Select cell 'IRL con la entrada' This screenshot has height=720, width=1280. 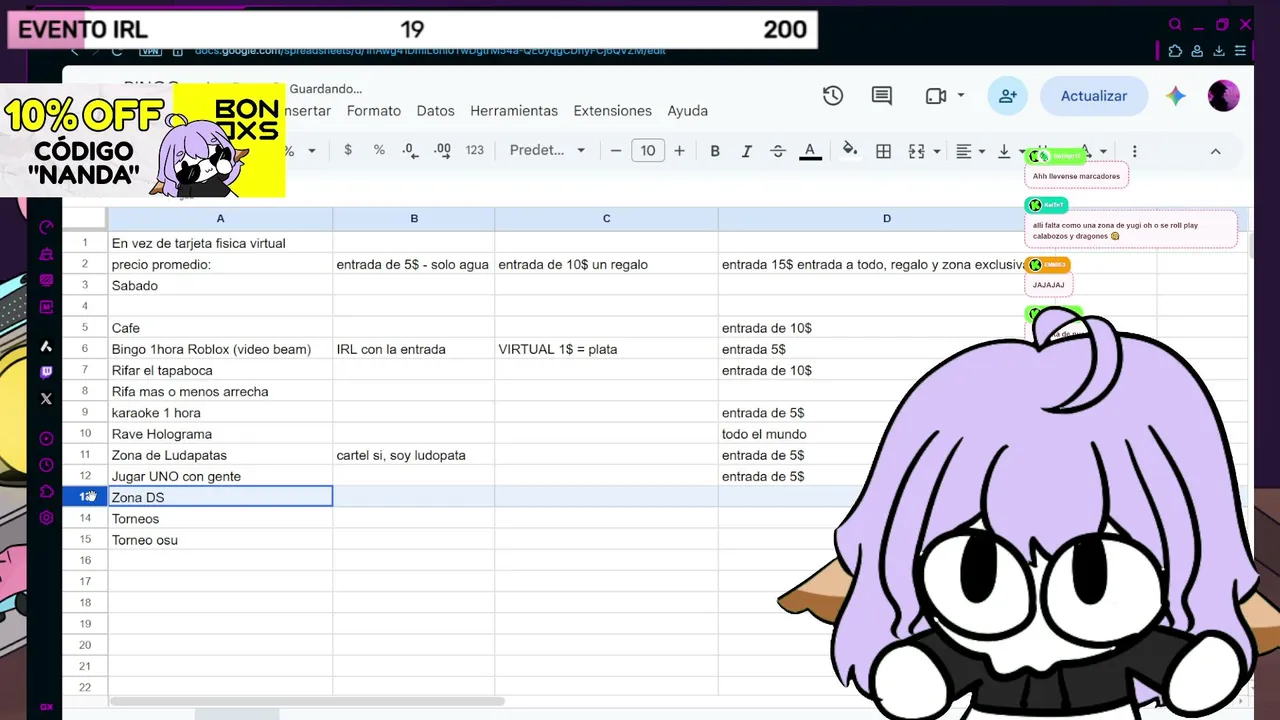414,349
